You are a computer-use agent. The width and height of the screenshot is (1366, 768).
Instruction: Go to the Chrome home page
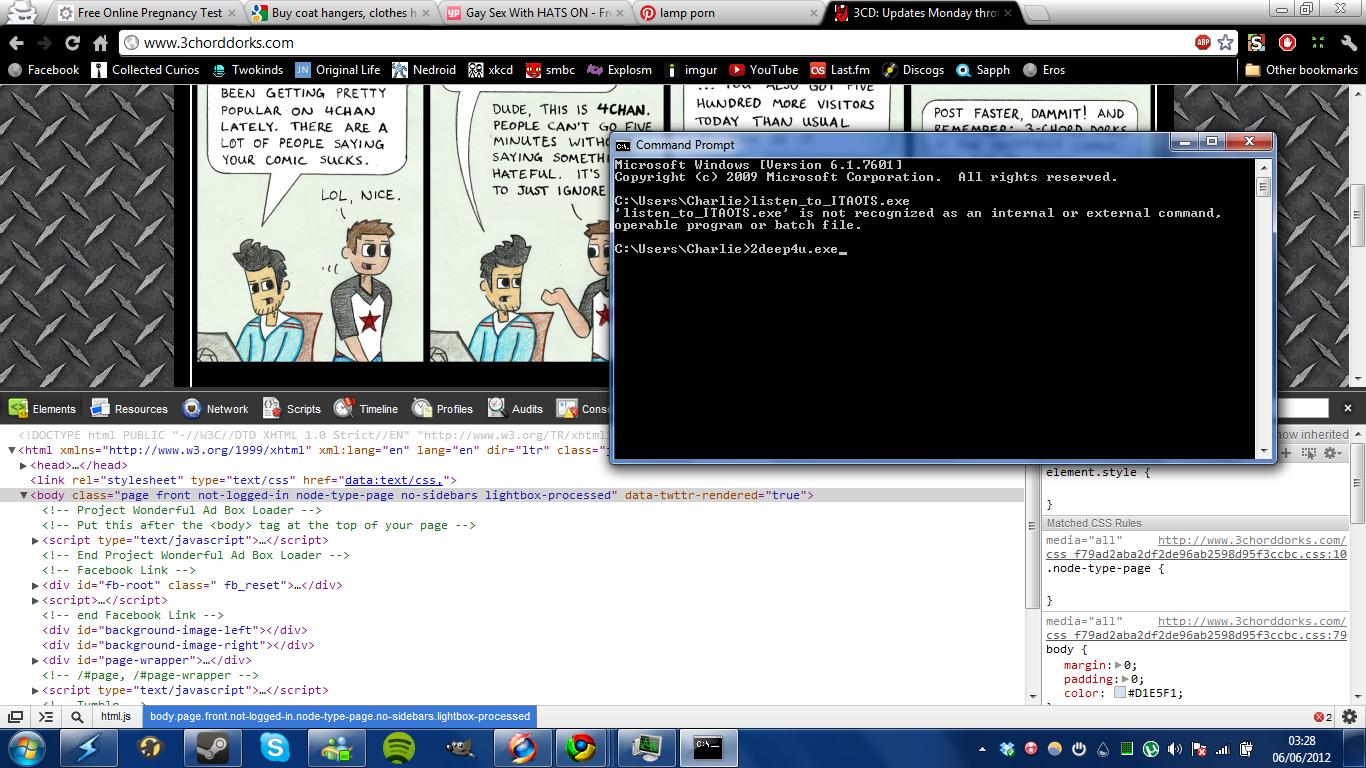coord(100,43)
